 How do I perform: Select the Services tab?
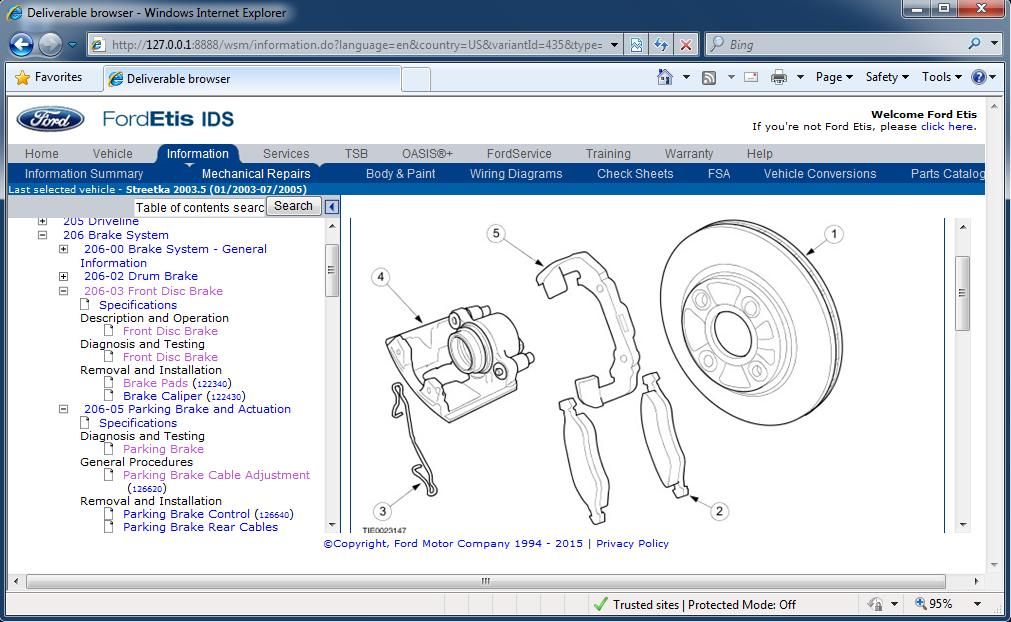point(286,153)
